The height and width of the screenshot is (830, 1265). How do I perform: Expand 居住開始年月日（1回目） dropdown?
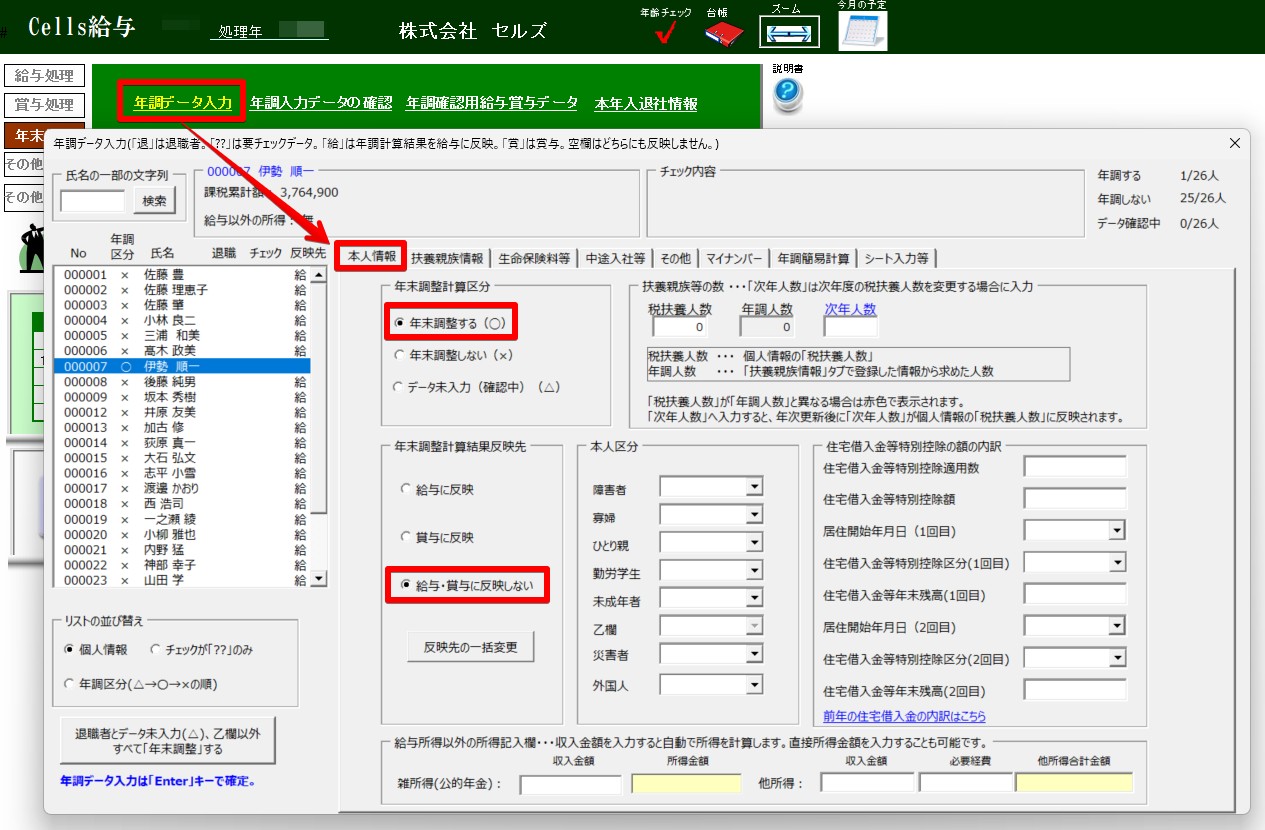tap(1116, 530)
